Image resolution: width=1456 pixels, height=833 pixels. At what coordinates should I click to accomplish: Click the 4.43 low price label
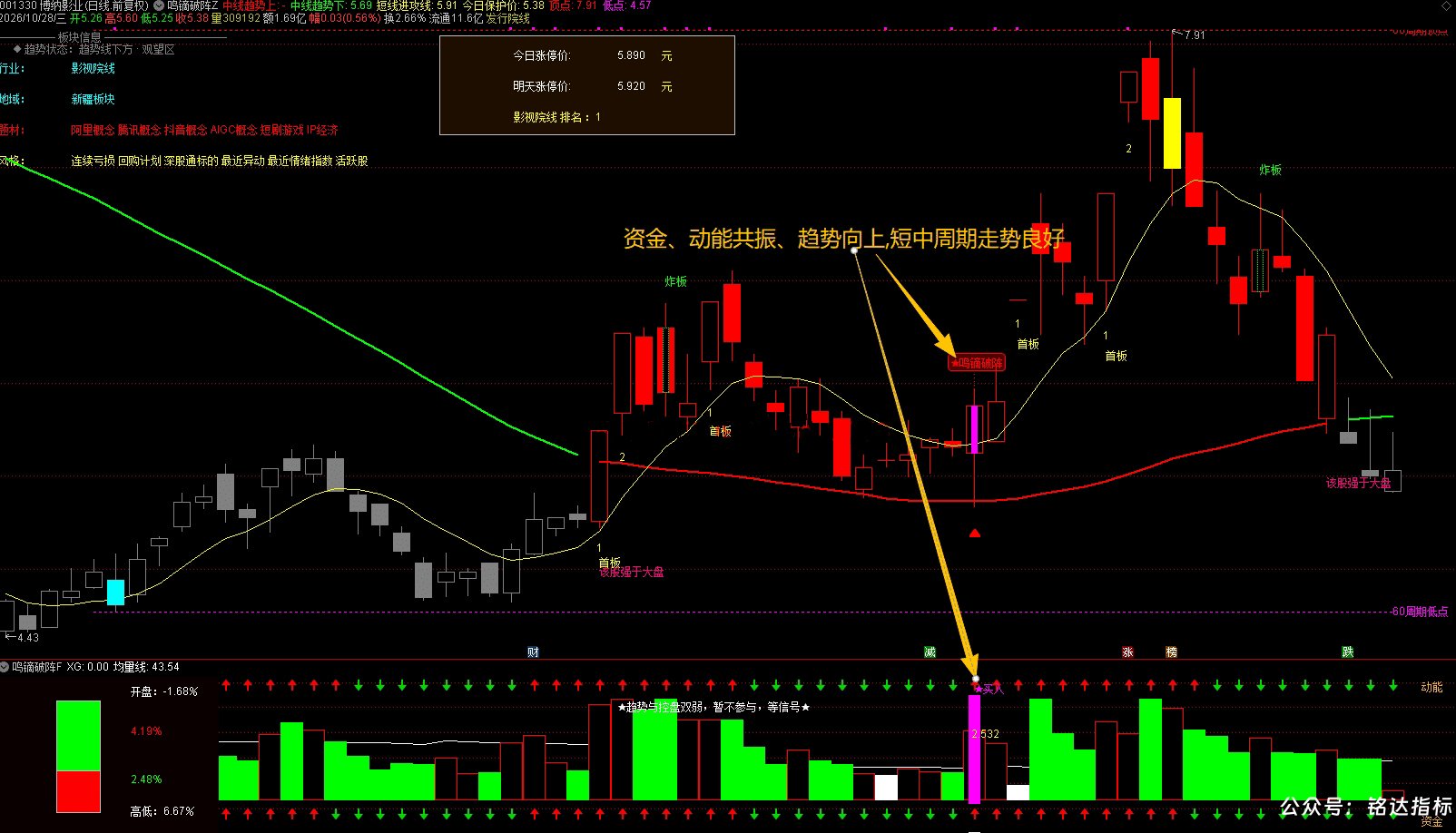pyautogui.click(x=28, y=638)
